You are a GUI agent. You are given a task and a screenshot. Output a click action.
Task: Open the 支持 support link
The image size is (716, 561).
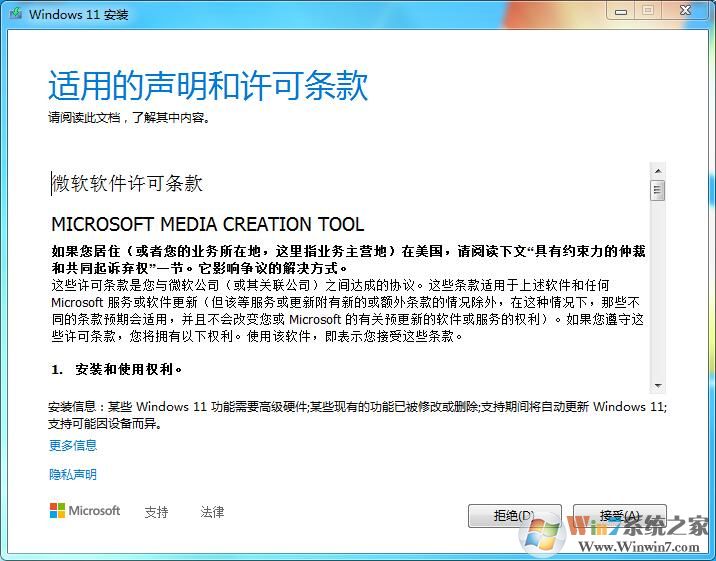point(156,512)
